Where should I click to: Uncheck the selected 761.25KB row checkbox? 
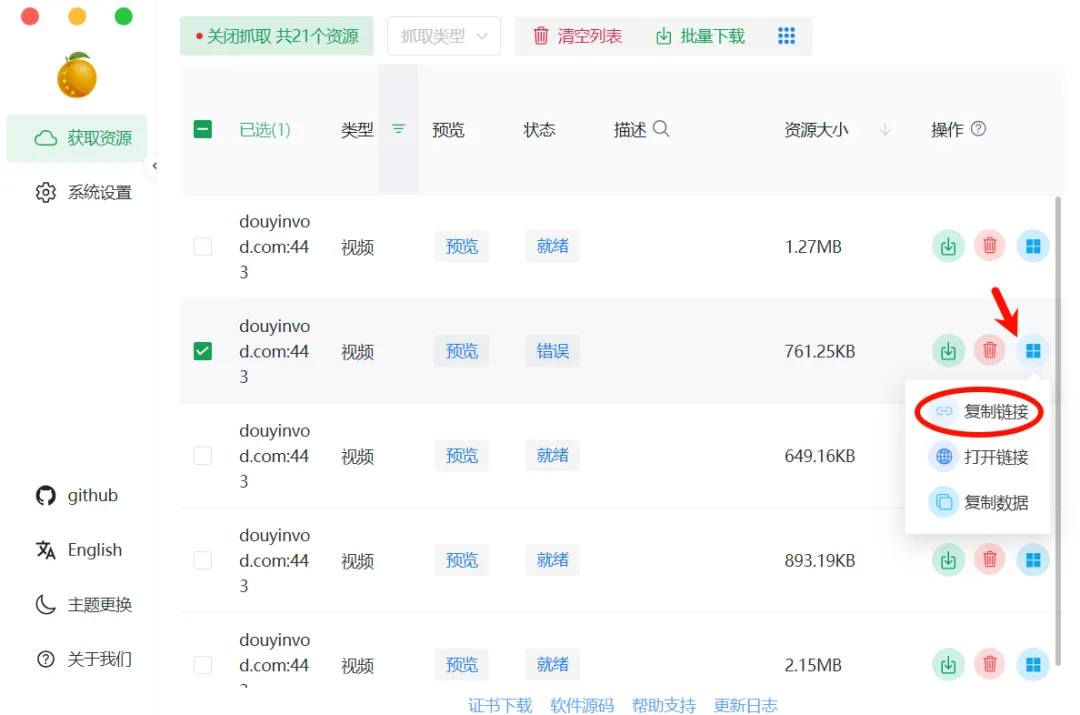[x=203, y=351]
